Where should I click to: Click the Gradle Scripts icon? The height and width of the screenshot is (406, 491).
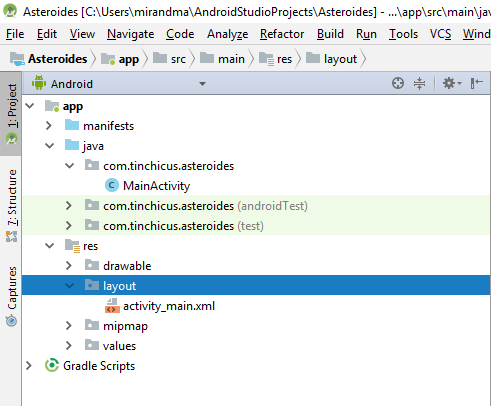52,365
